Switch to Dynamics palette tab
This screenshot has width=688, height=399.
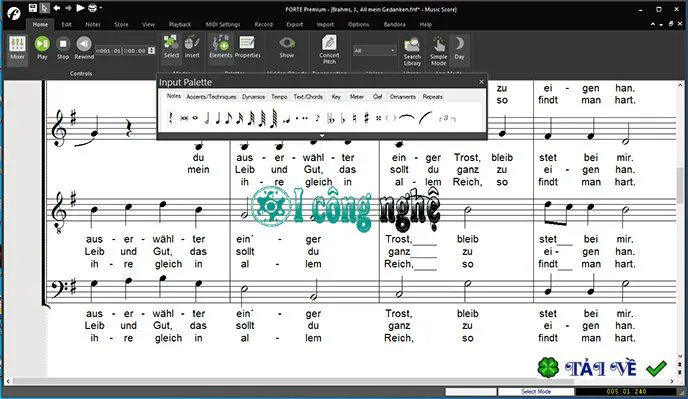tap(254, 97)
